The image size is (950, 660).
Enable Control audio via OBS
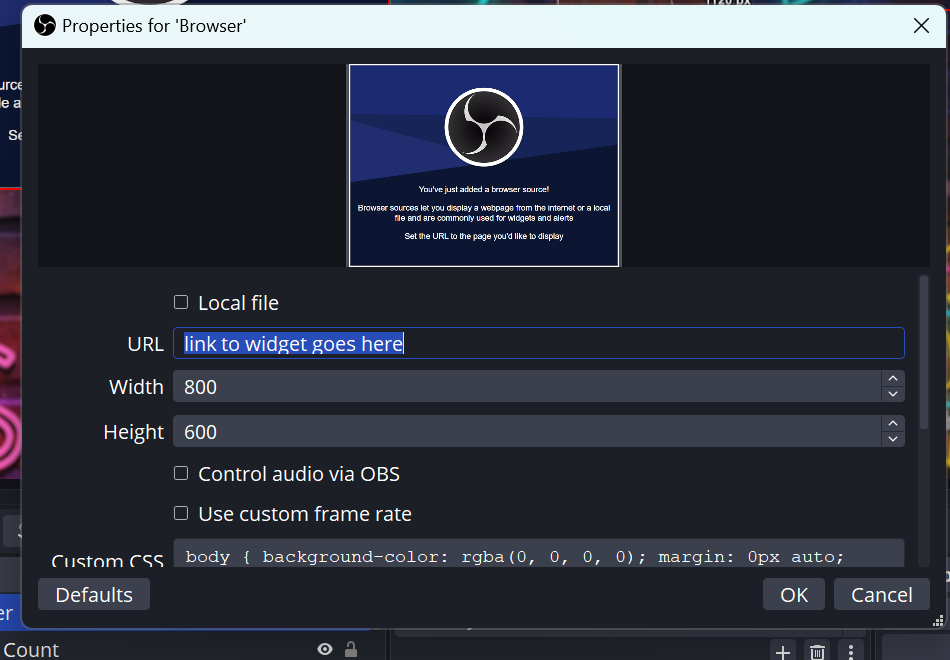click(181, 474)
